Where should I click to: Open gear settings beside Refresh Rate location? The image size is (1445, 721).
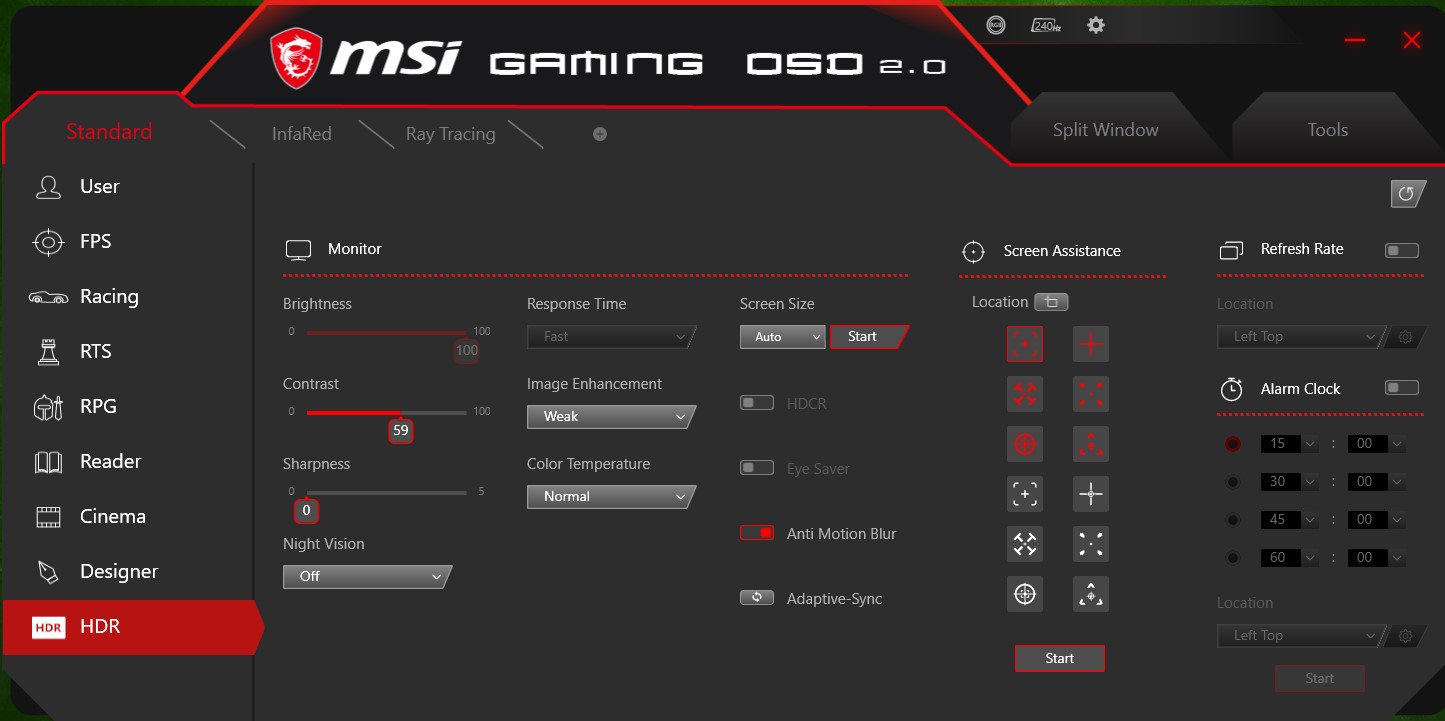click(1405, 337)
